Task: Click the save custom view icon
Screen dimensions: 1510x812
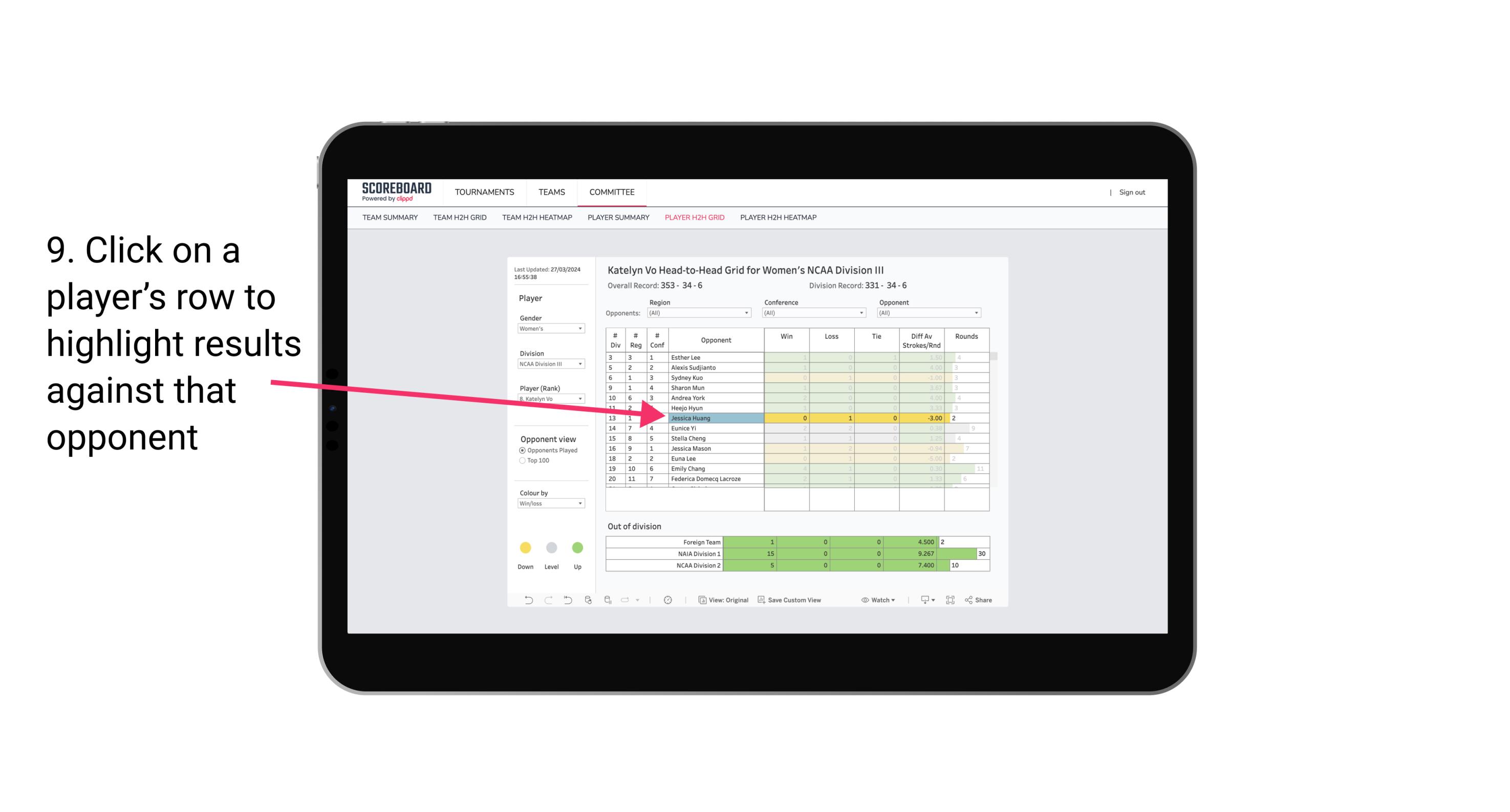Action: 761,600
